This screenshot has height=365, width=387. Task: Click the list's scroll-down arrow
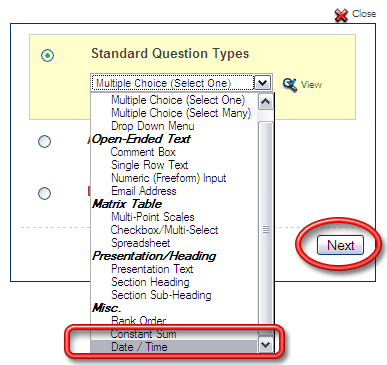266,345
